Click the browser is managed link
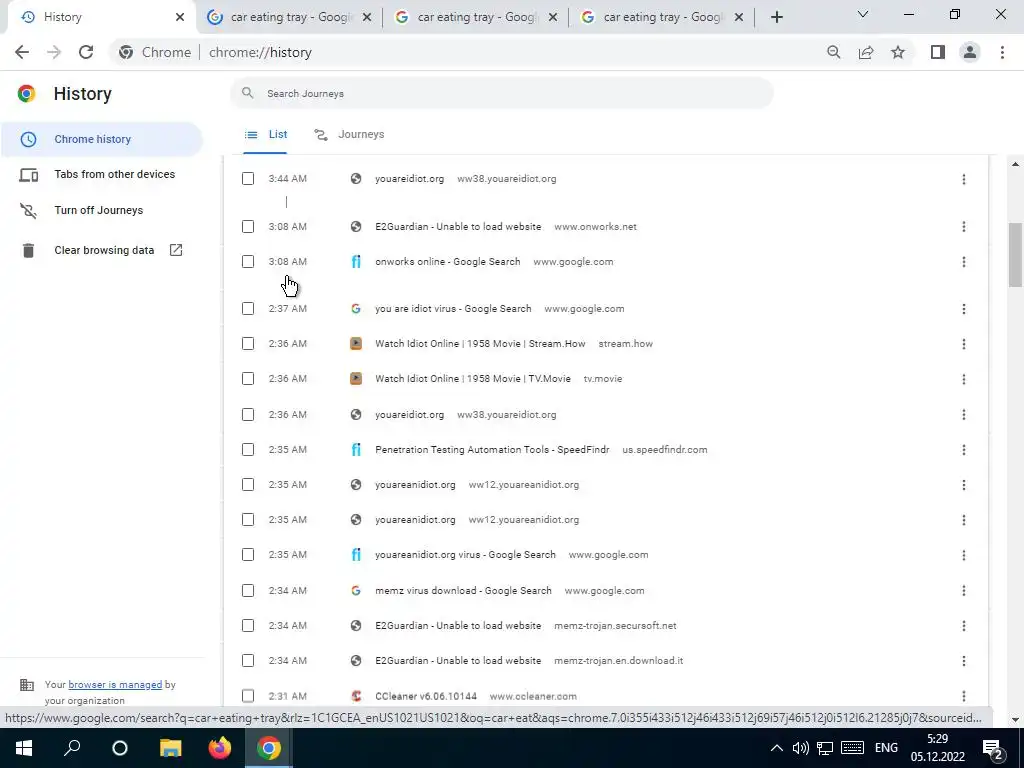This screenshot has width=1024, height=768. click(x=115, y=684)
